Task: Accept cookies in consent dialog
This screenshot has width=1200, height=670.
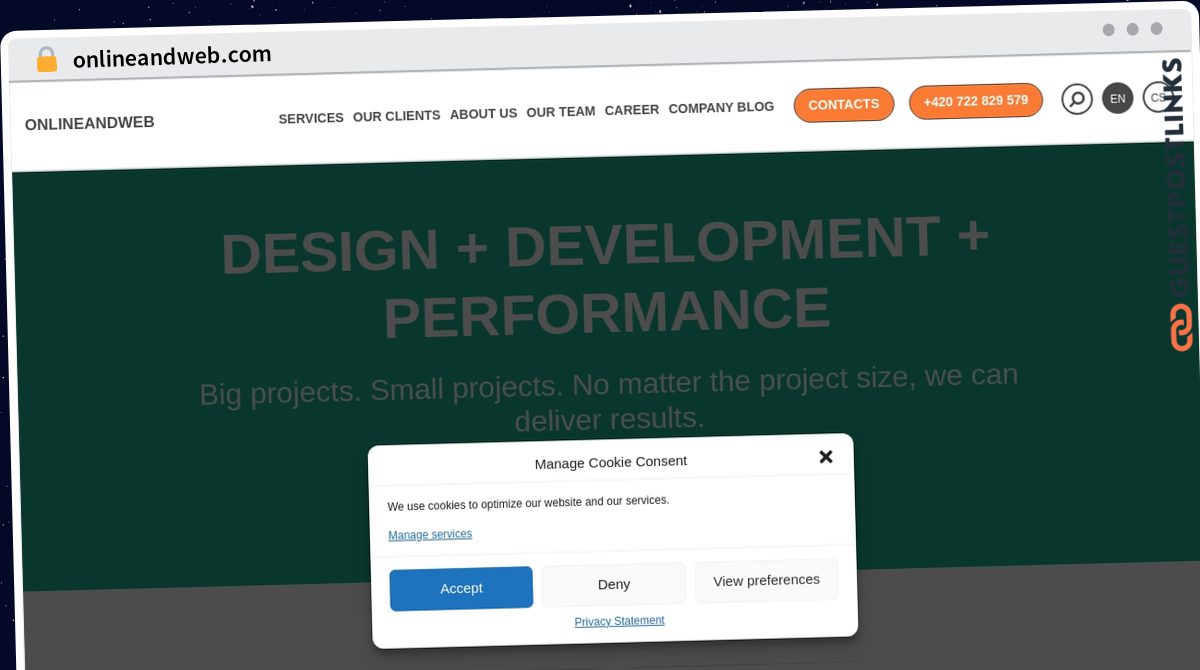Action: click(x=461, y=588)
